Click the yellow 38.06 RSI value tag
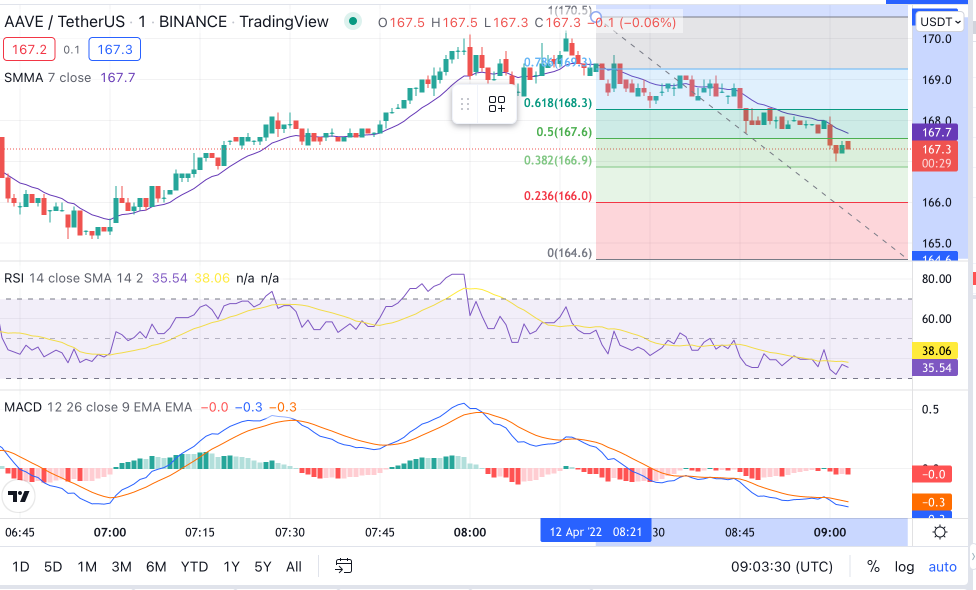This screenshot has width=976, height=590. tap(935, 351)
